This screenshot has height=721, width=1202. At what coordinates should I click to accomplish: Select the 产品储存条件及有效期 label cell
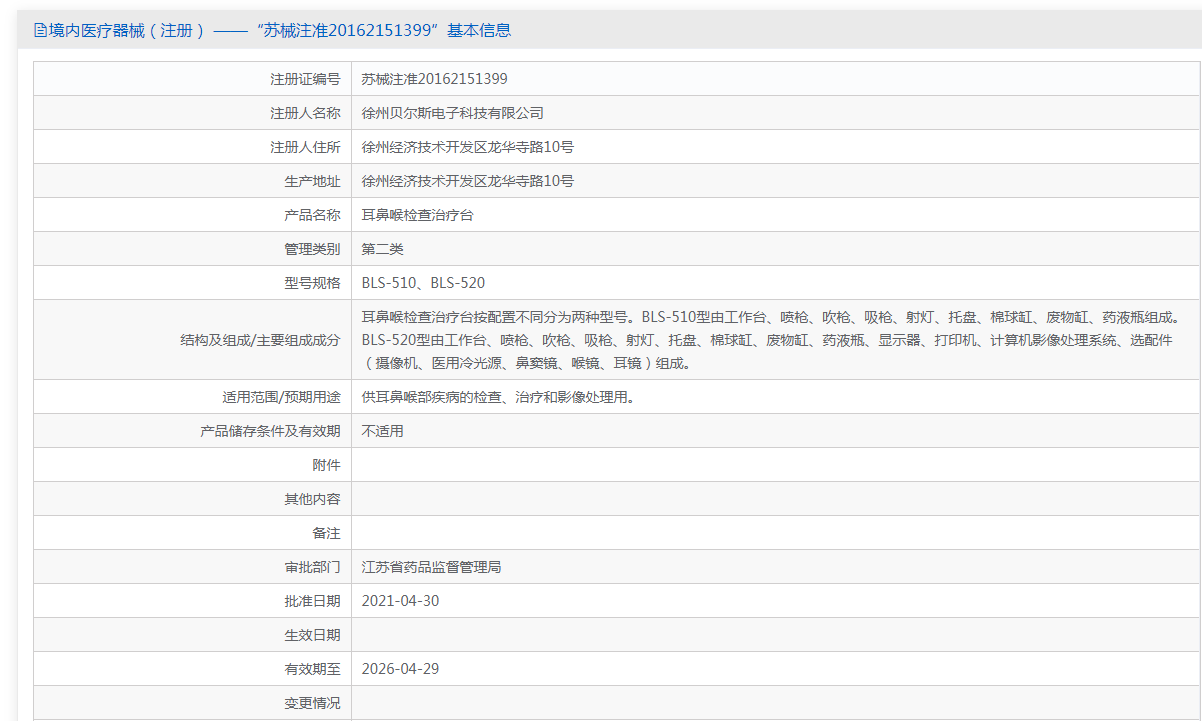coord(192,431)
